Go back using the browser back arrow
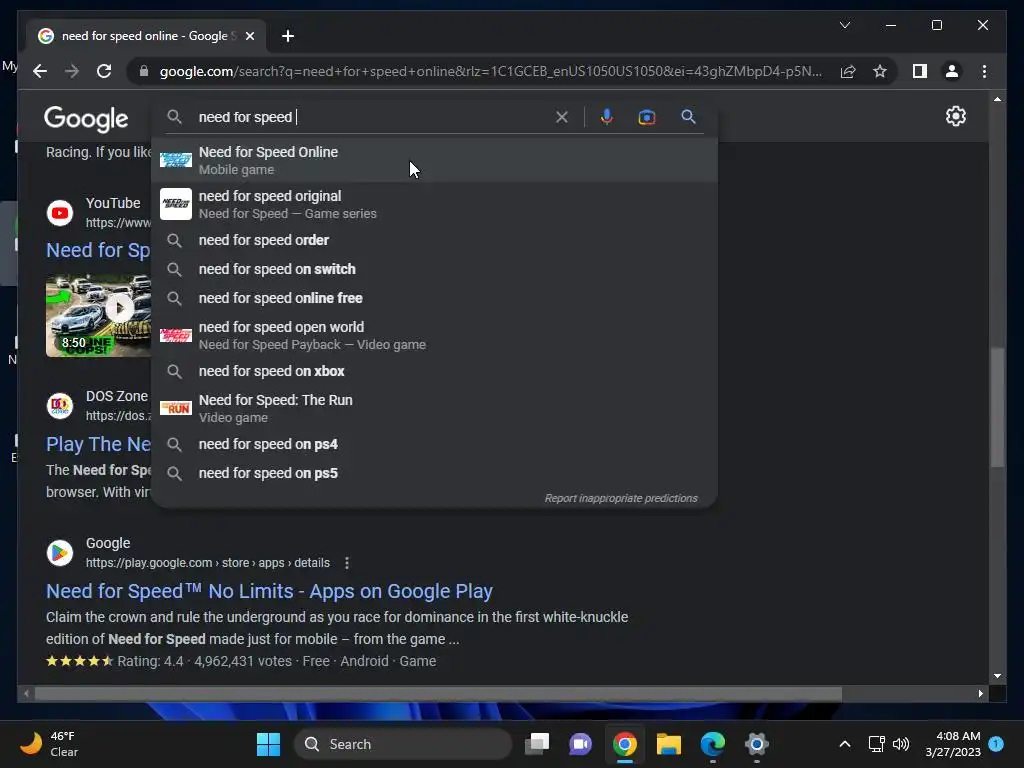The height and width of the screenshot is (768, 1024). (40, 71)
